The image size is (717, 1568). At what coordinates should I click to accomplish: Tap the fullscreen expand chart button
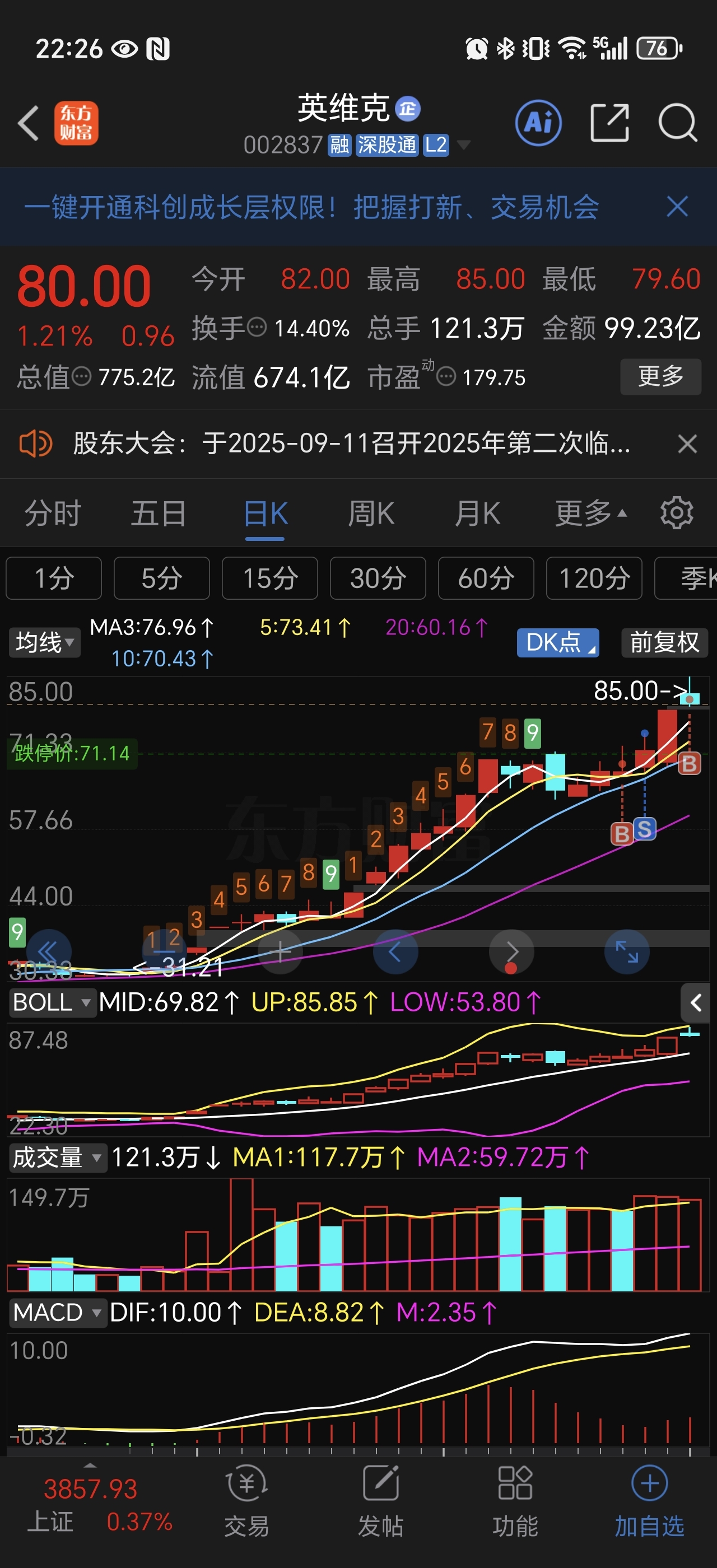coord(627,951)
